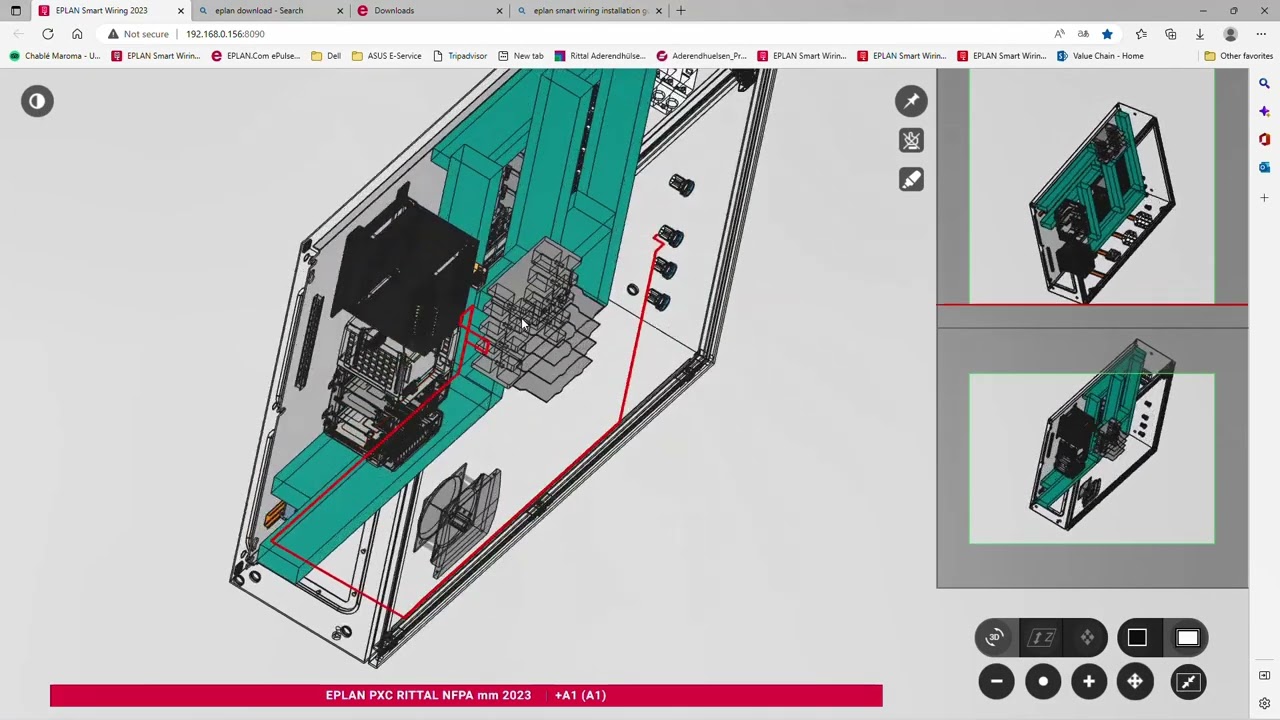Reset view with the center dot button

1043,681
